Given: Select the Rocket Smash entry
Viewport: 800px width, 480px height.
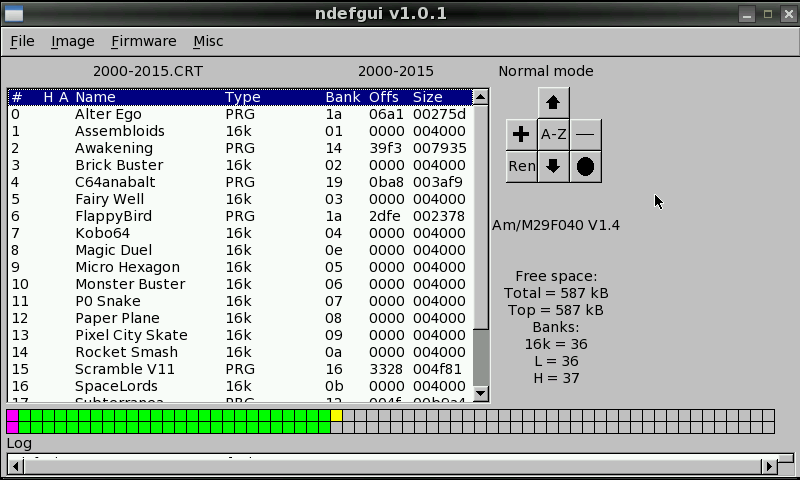Looking at the screenshot, I should tap(240, 352).
